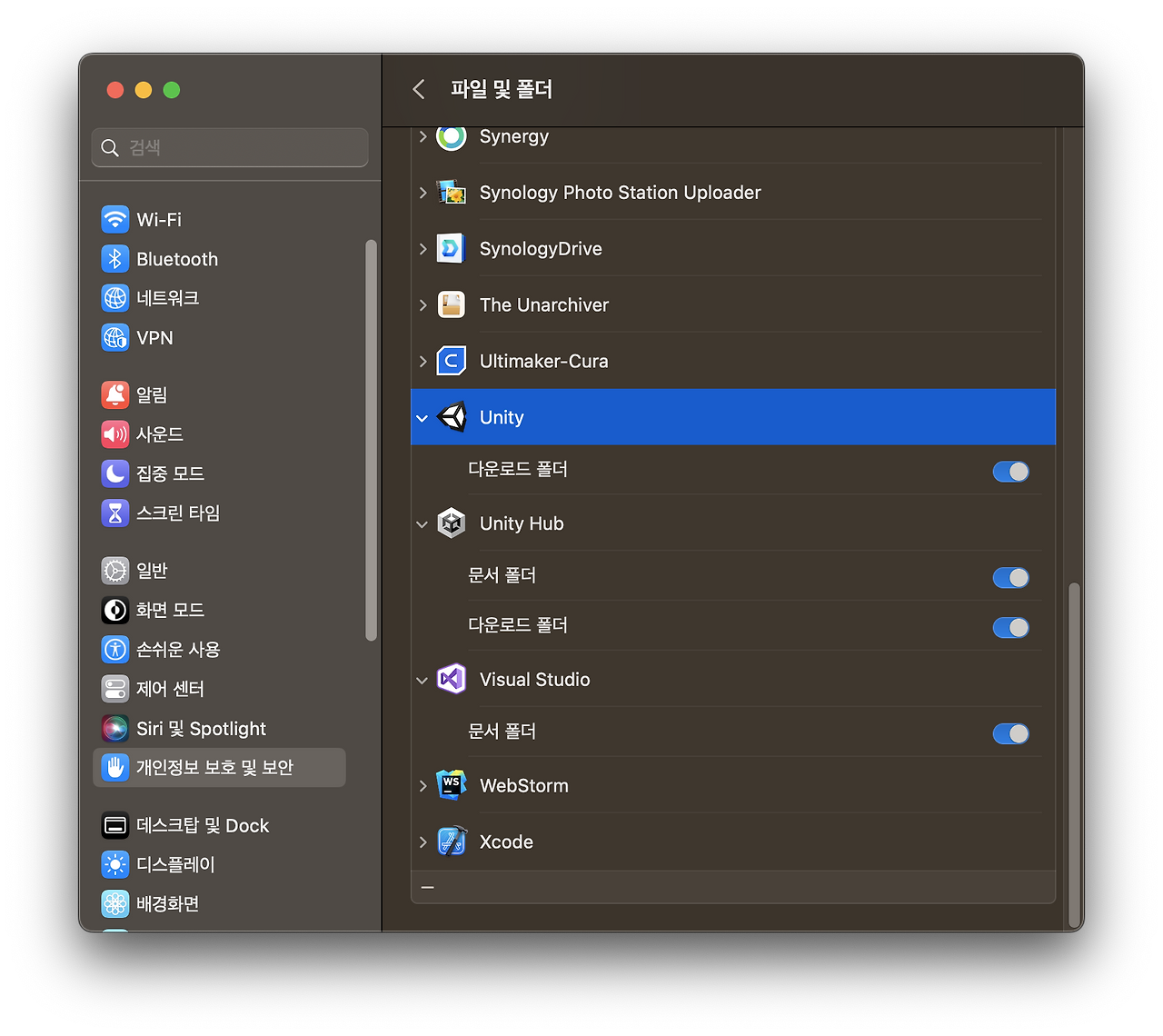This screenshot has width=1163, height=1036.
Task: Click the 디스플레이 sun icon
Action: point(115,864)
